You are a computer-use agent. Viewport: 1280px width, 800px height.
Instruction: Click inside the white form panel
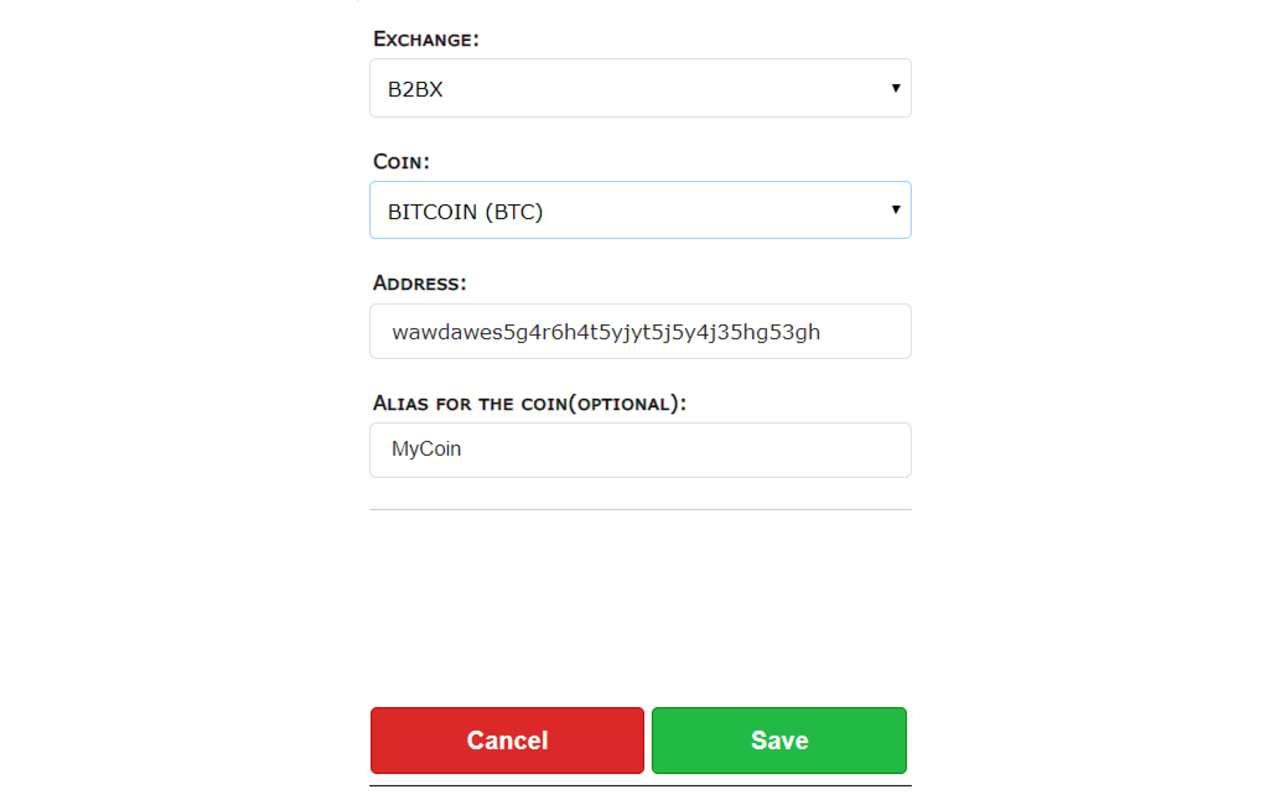click(640, 600)
